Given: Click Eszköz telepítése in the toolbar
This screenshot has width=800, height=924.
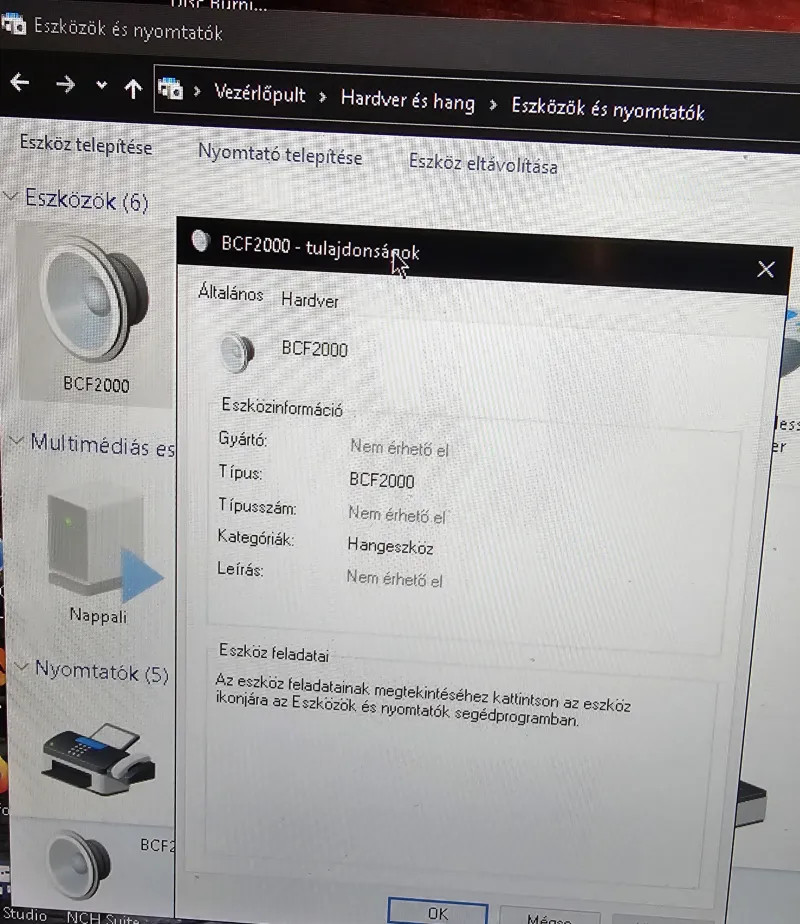Looking at the screenshot, I should [86, 146].
